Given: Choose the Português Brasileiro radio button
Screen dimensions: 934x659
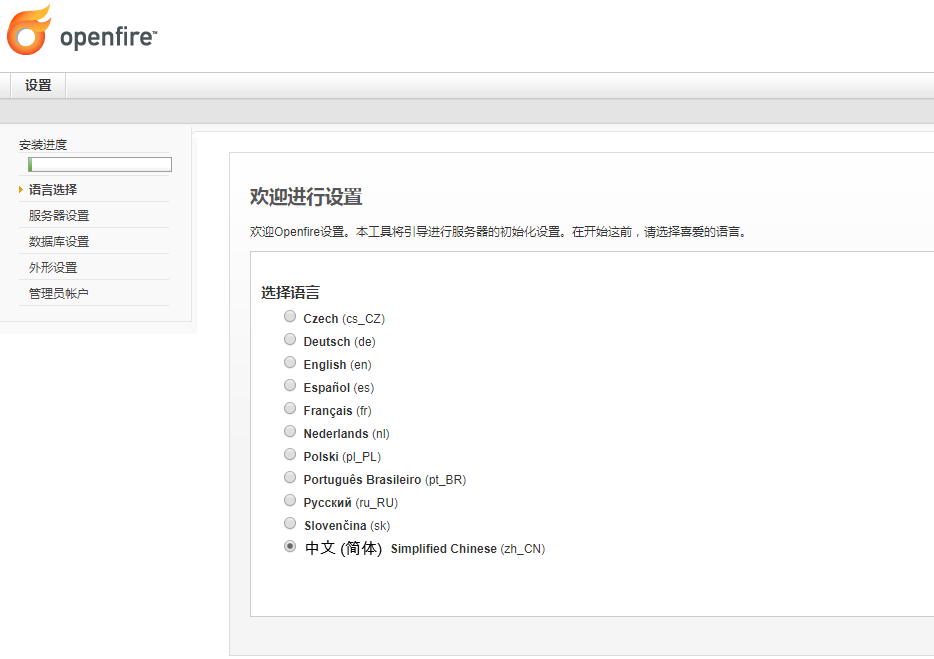Looking at the screenshot, I should point(290,477).
